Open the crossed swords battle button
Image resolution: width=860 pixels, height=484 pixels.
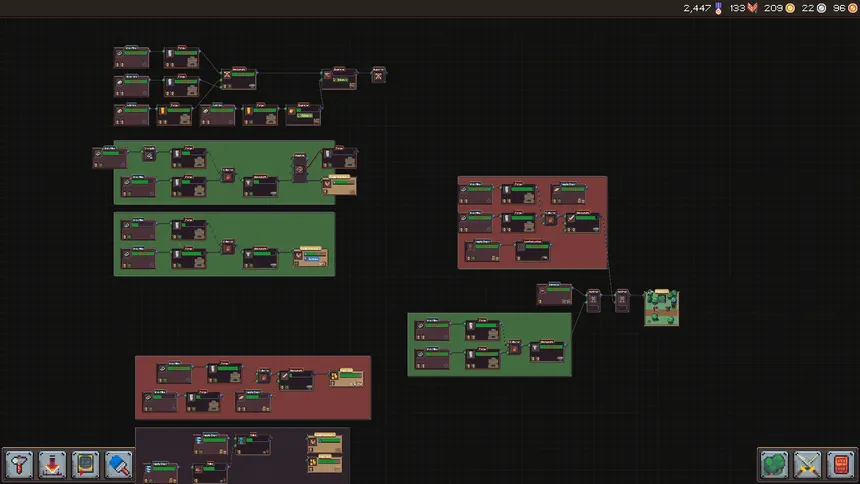tap(807, 465)
